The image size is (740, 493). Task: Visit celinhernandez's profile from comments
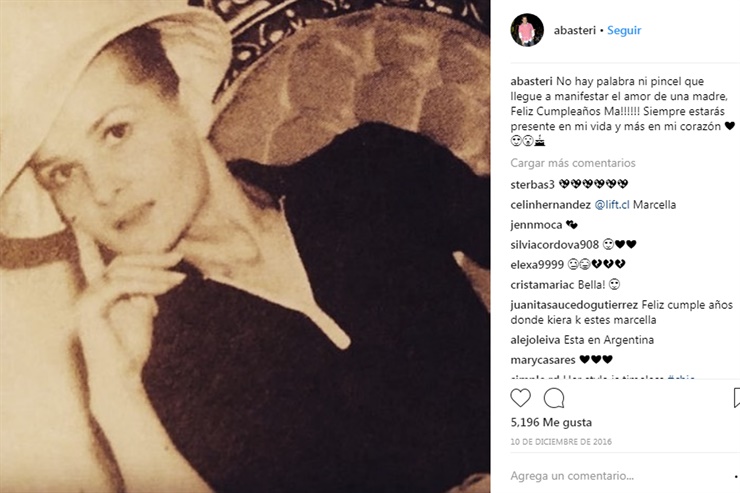coord(550,205)
